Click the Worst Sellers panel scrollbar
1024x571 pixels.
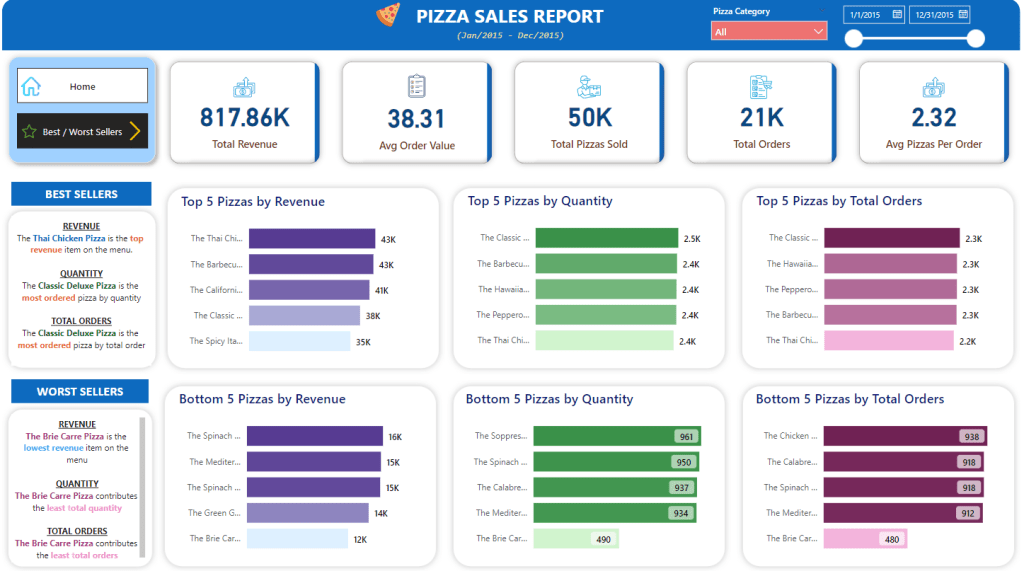pyautogui.click(x=141, y=485)
